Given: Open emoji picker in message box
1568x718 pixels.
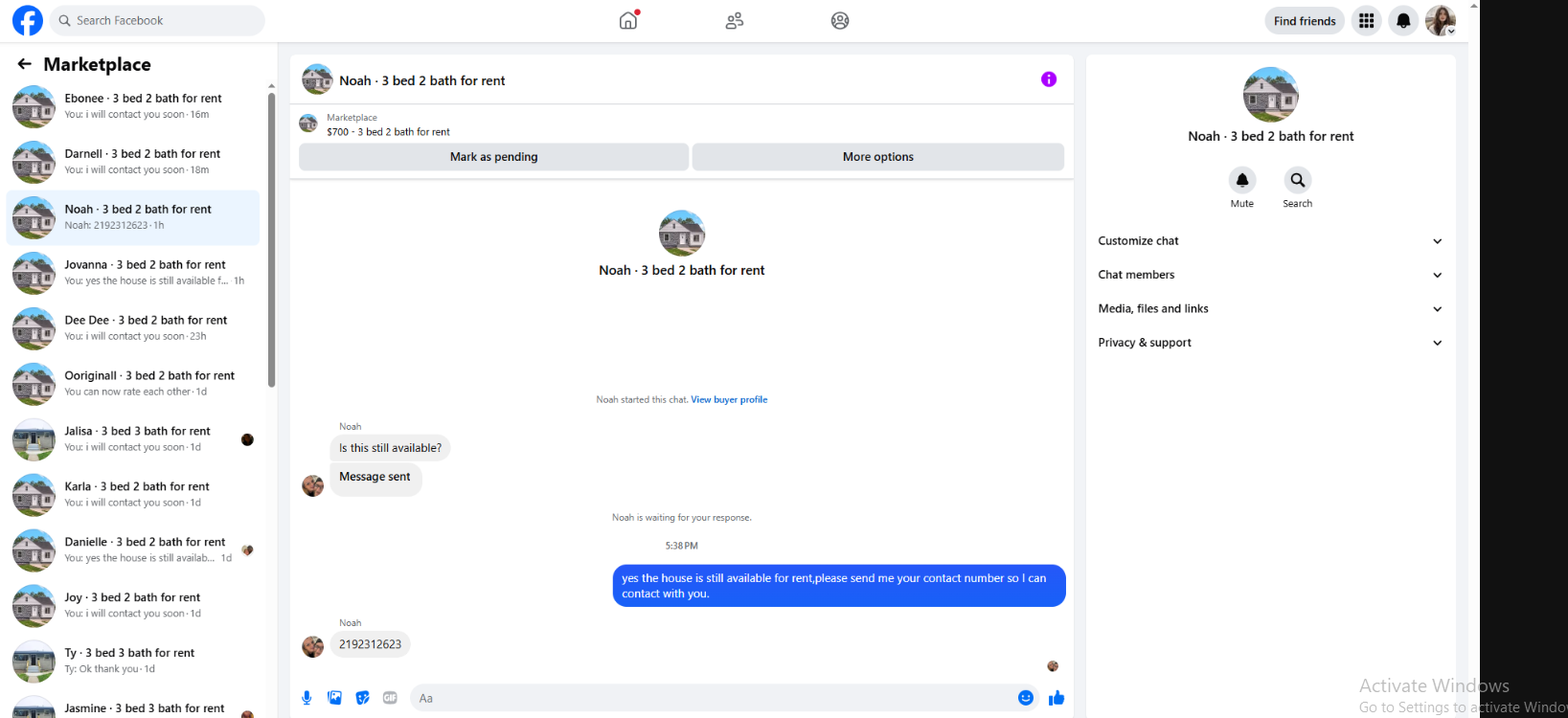Looking at the screenshot, I should pyautogui.click(x=1026, y=698).
